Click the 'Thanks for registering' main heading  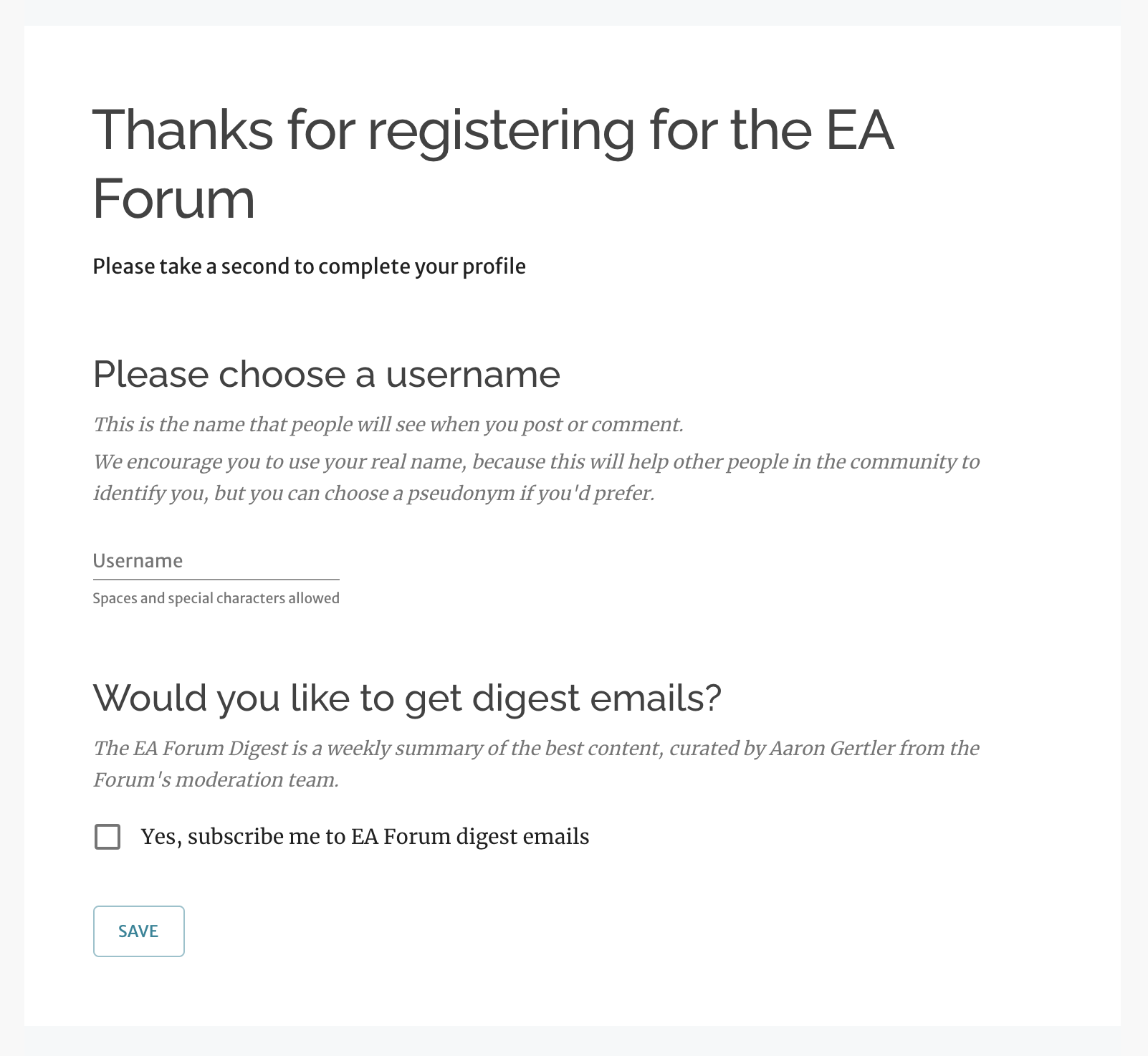(493, 163)
